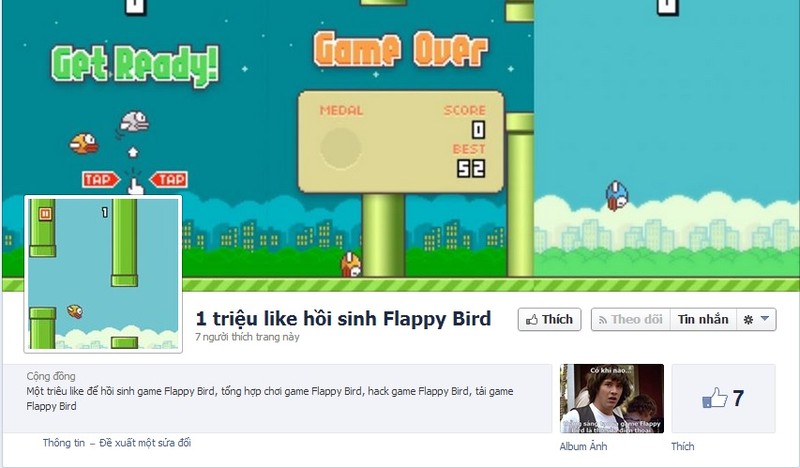This screenshot has width=800, height=468.
Task: Expand the dropdown arrow next to gear
Action: tap(765, 318)
